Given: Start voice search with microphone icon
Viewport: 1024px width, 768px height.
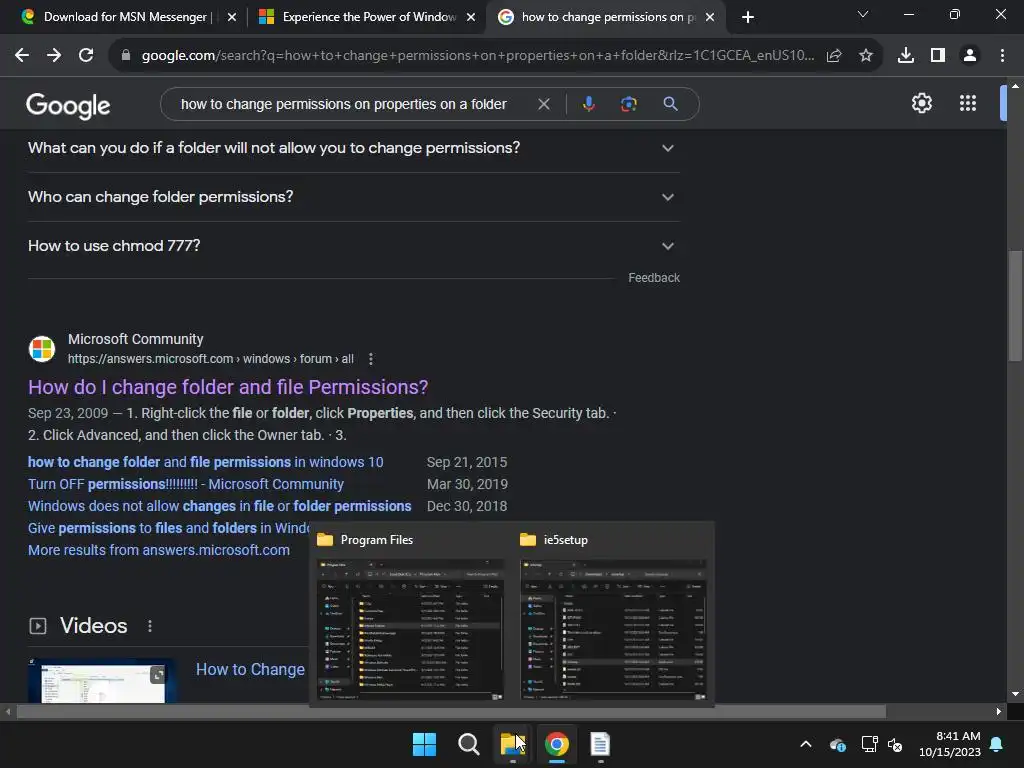Looking at the screenshot, I should (588, 104).
